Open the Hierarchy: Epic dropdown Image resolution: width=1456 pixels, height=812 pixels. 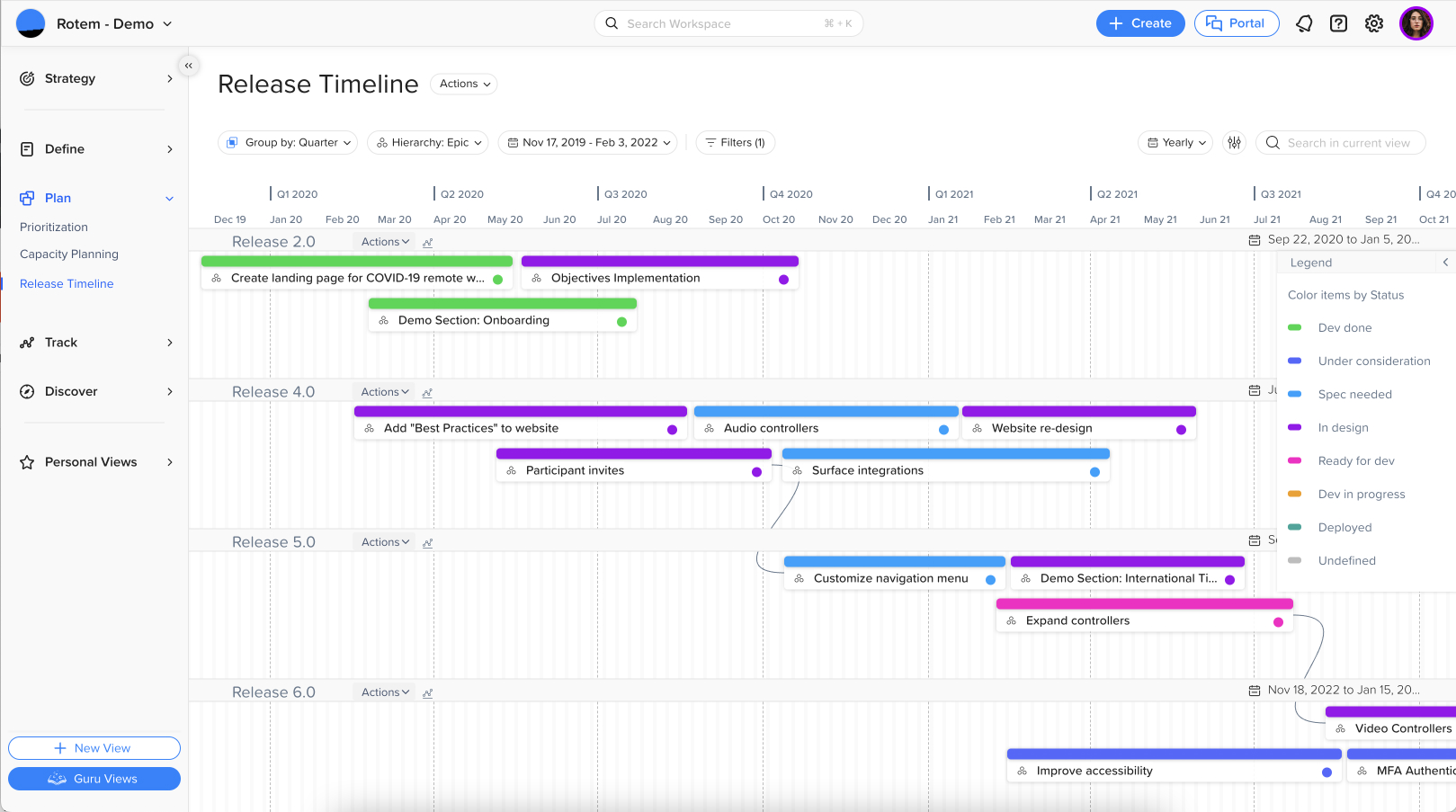[x=428, y=142]
